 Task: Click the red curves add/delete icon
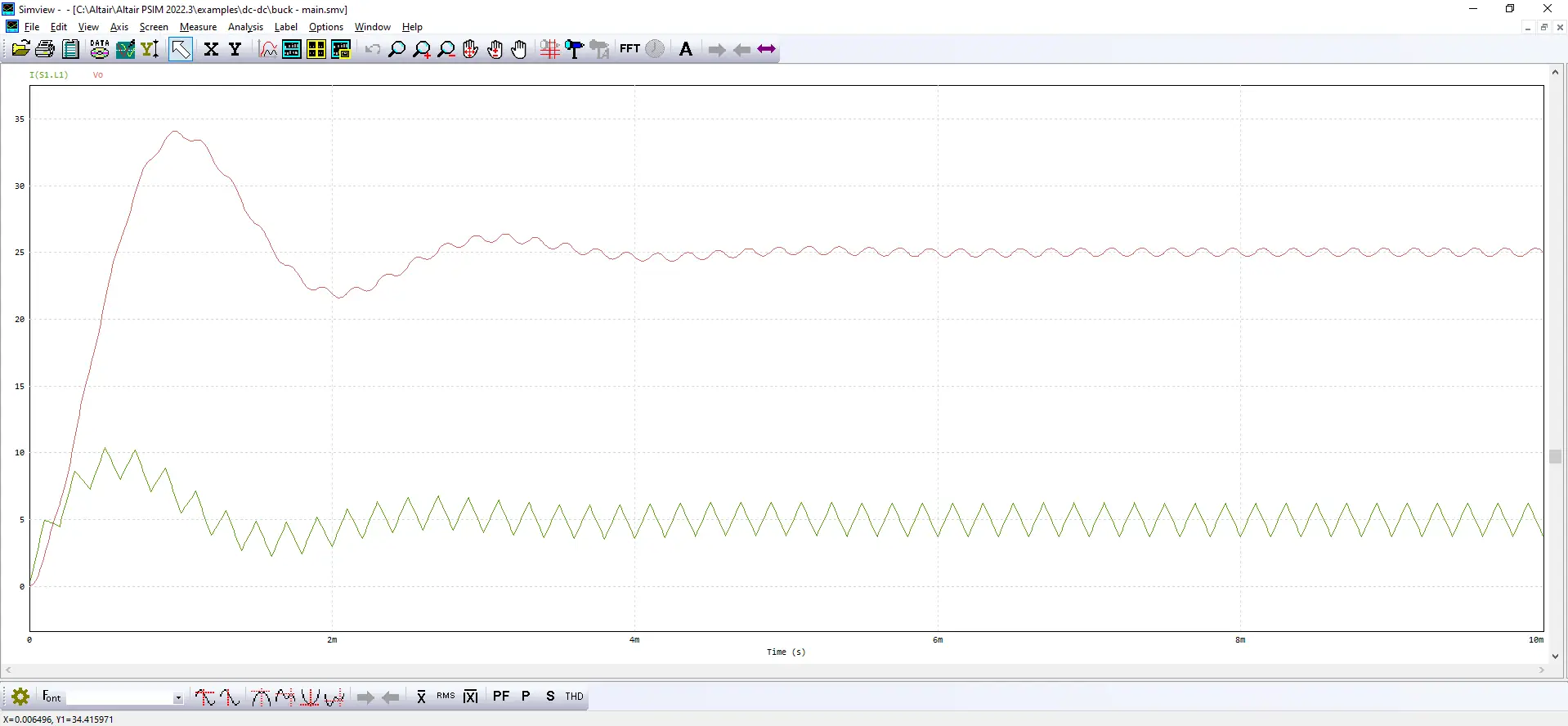tap(268, 50)
